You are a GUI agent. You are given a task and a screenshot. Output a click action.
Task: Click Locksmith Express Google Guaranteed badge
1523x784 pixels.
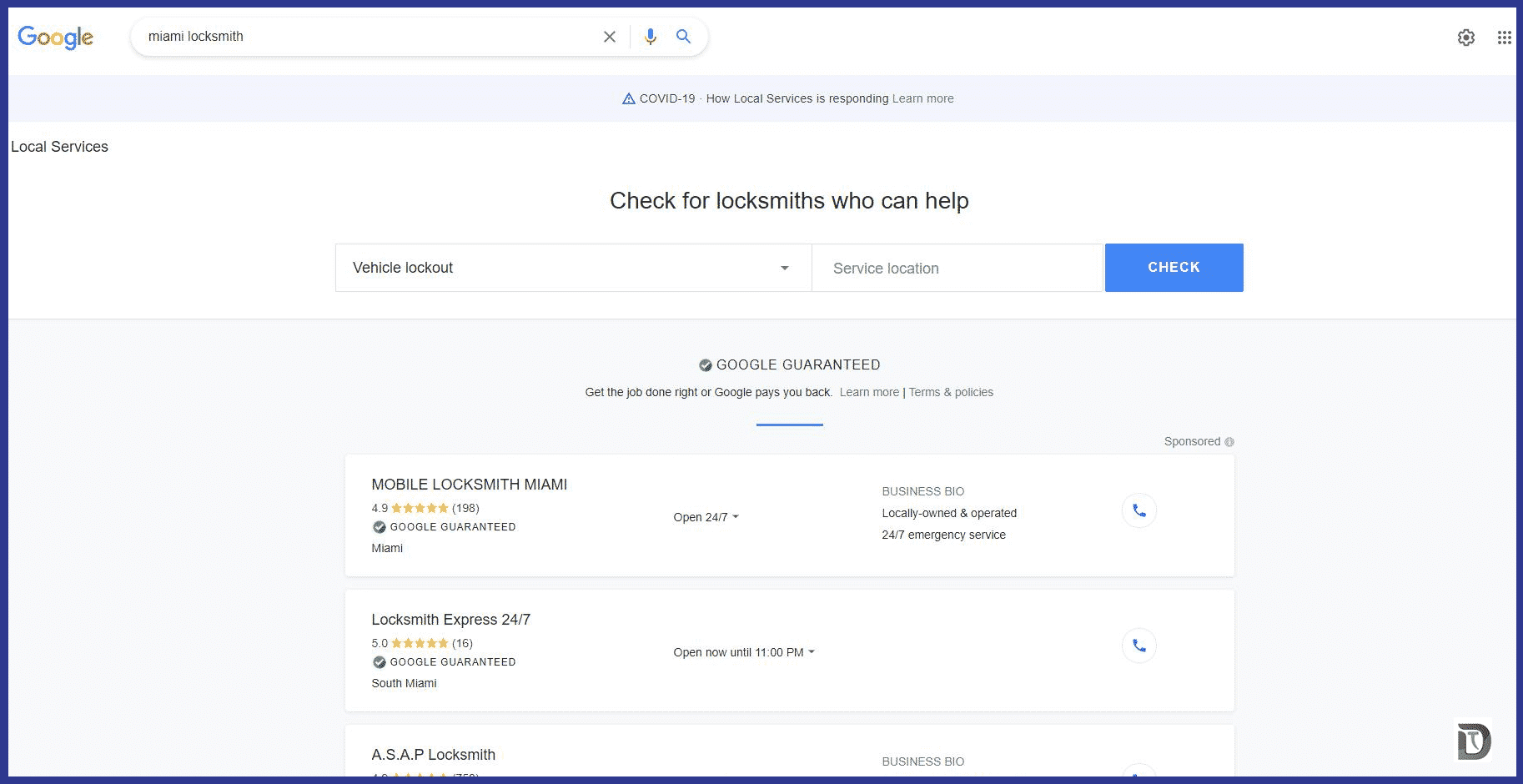[444, 662]
